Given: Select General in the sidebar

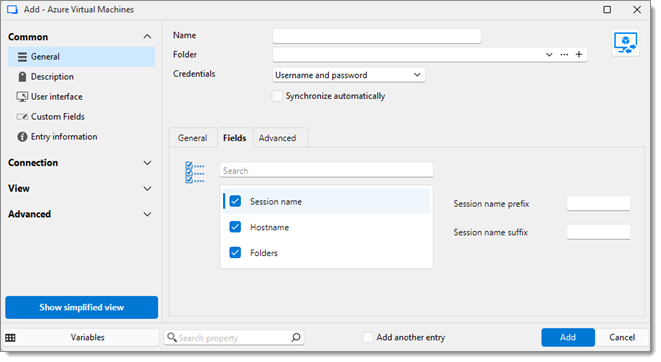Looking at the screenshot, I should (81, 57).
